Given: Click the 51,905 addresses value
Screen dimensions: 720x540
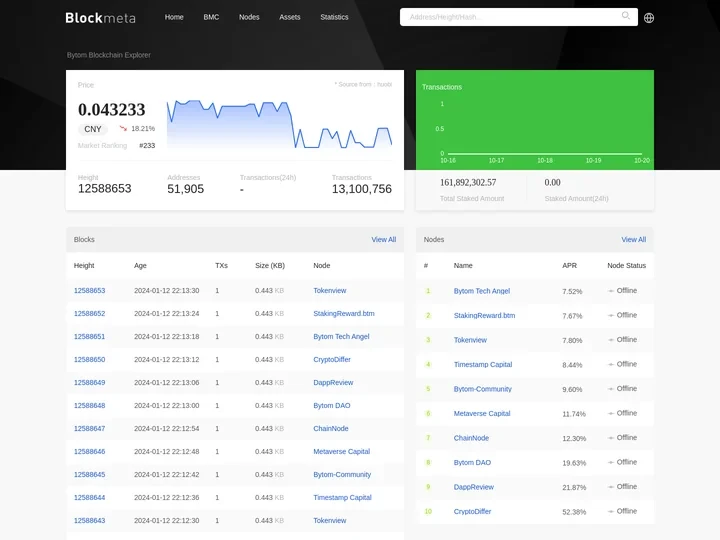Looking at the screenshot, I should pyautogui.click(x=186, y=189).
